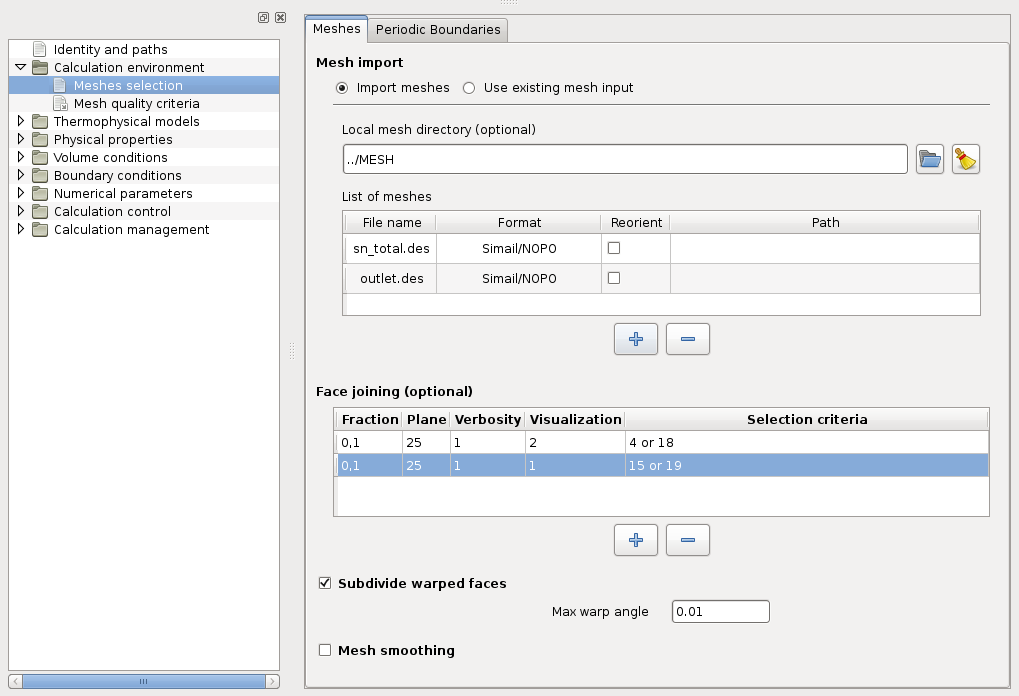Image resolution: width=1019 pixels, height=696 pixels.
Task: Delete face joining using the minus button
Action: 687,540
